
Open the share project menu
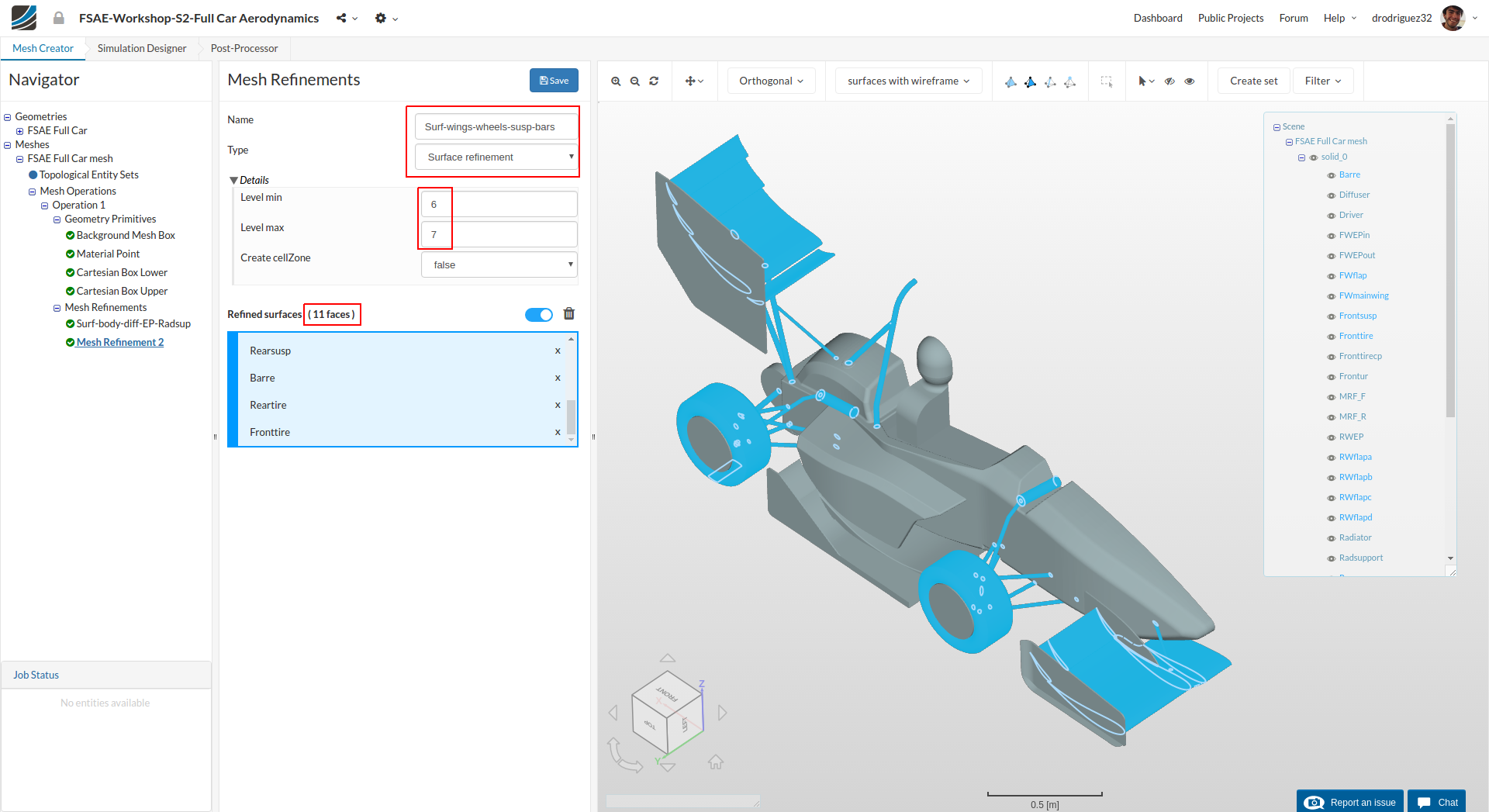[x=347, y=18]
